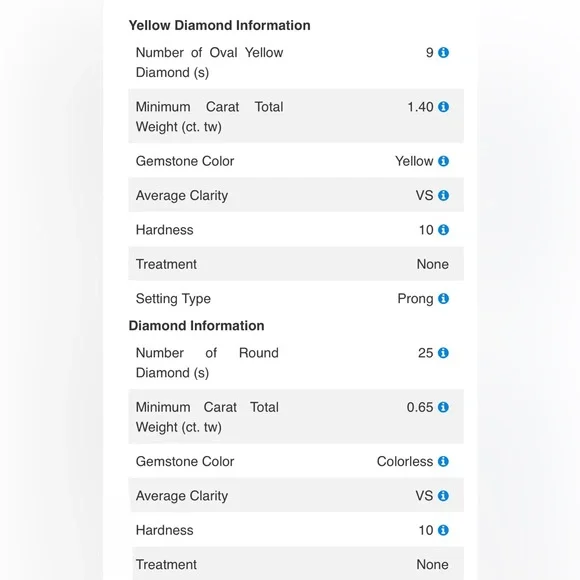Click info icon next to 9 oval yellow diamonds

(x=443, y=53)
